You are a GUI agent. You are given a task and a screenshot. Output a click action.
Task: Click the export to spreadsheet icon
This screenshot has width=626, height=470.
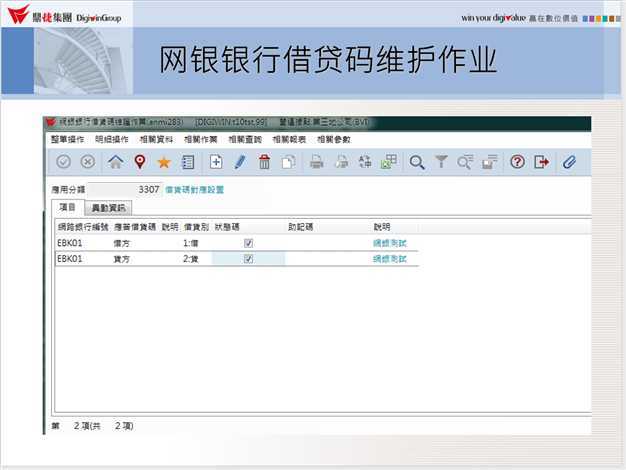click(389, 162)
